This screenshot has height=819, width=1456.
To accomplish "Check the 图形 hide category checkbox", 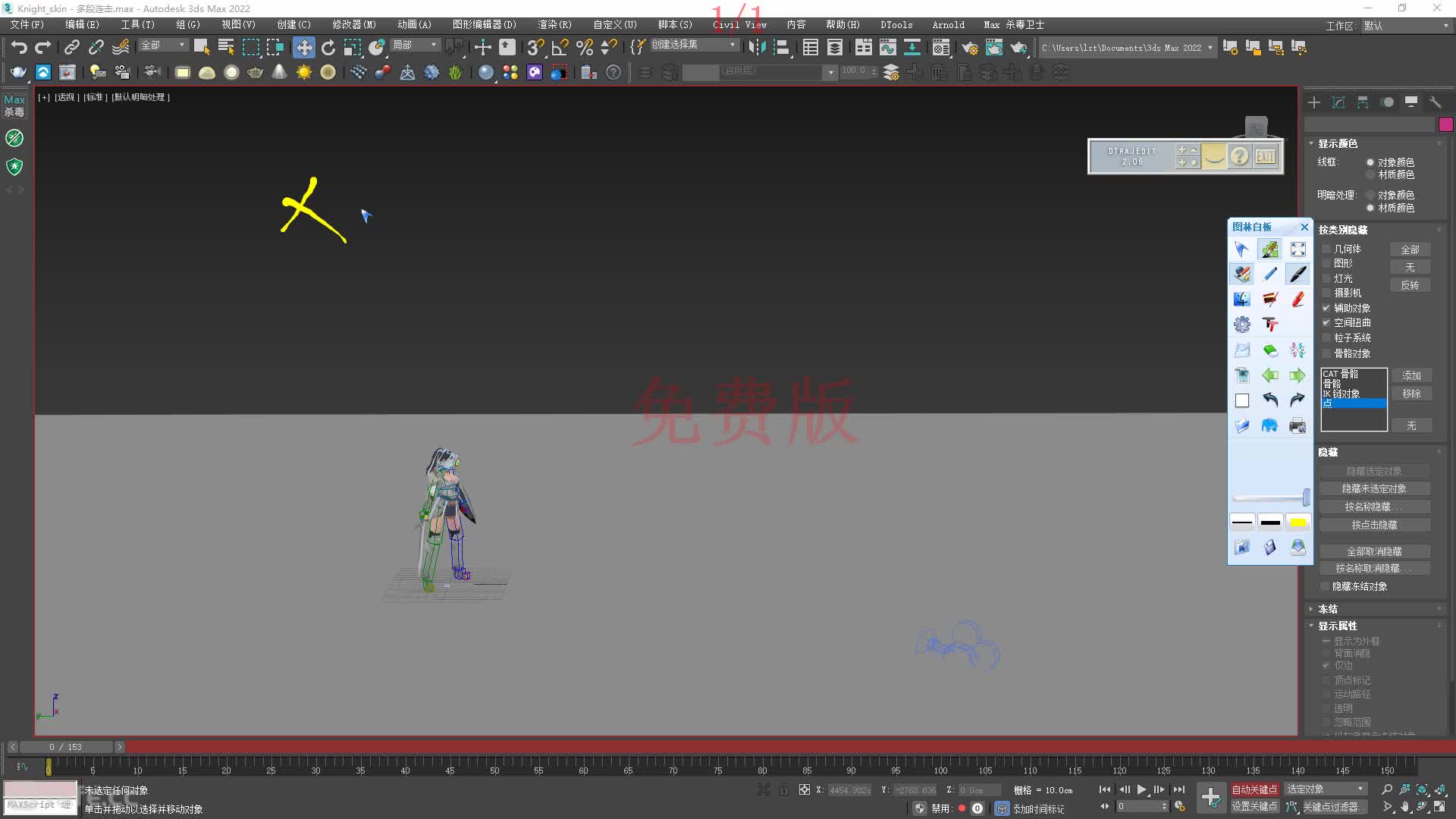I will coord(1326,263).
